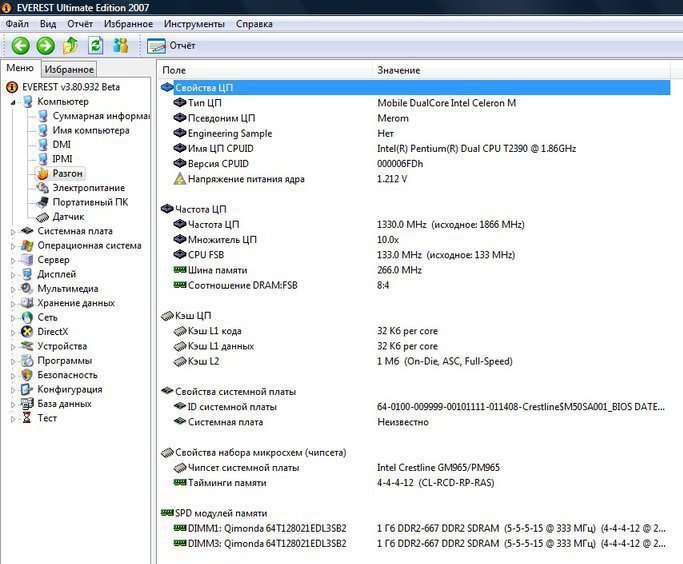Open the Избранное menu in menu bar
The width and height of the screenshot is (683, 564).
click(128, 24)
